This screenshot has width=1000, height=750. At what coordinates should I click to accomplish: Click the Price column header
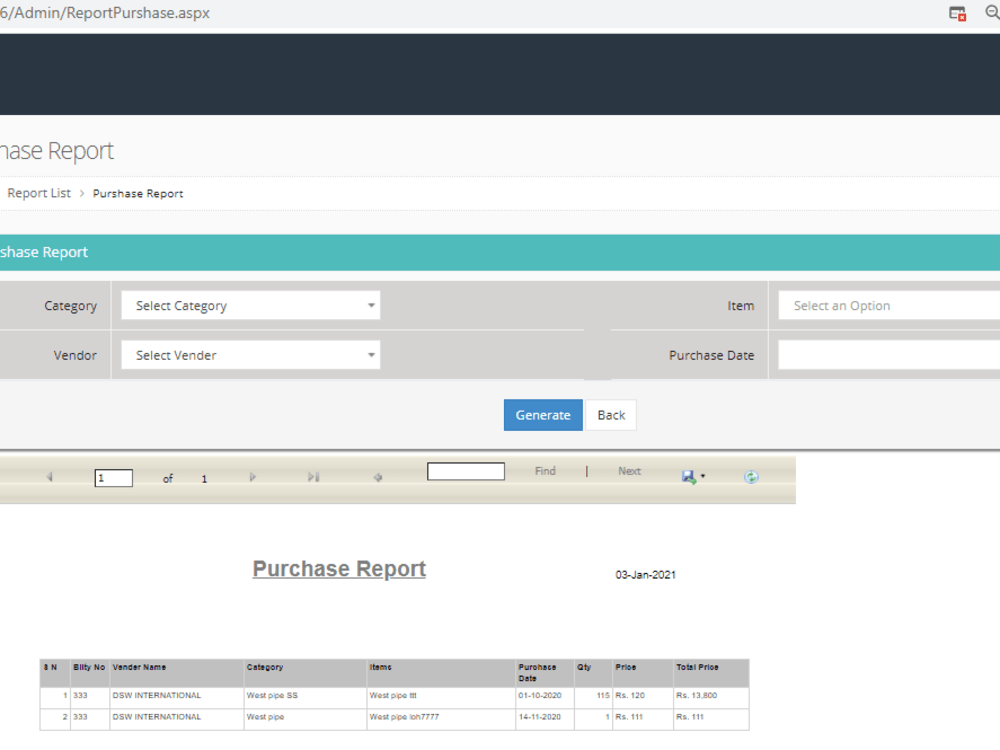coord(626,667)
